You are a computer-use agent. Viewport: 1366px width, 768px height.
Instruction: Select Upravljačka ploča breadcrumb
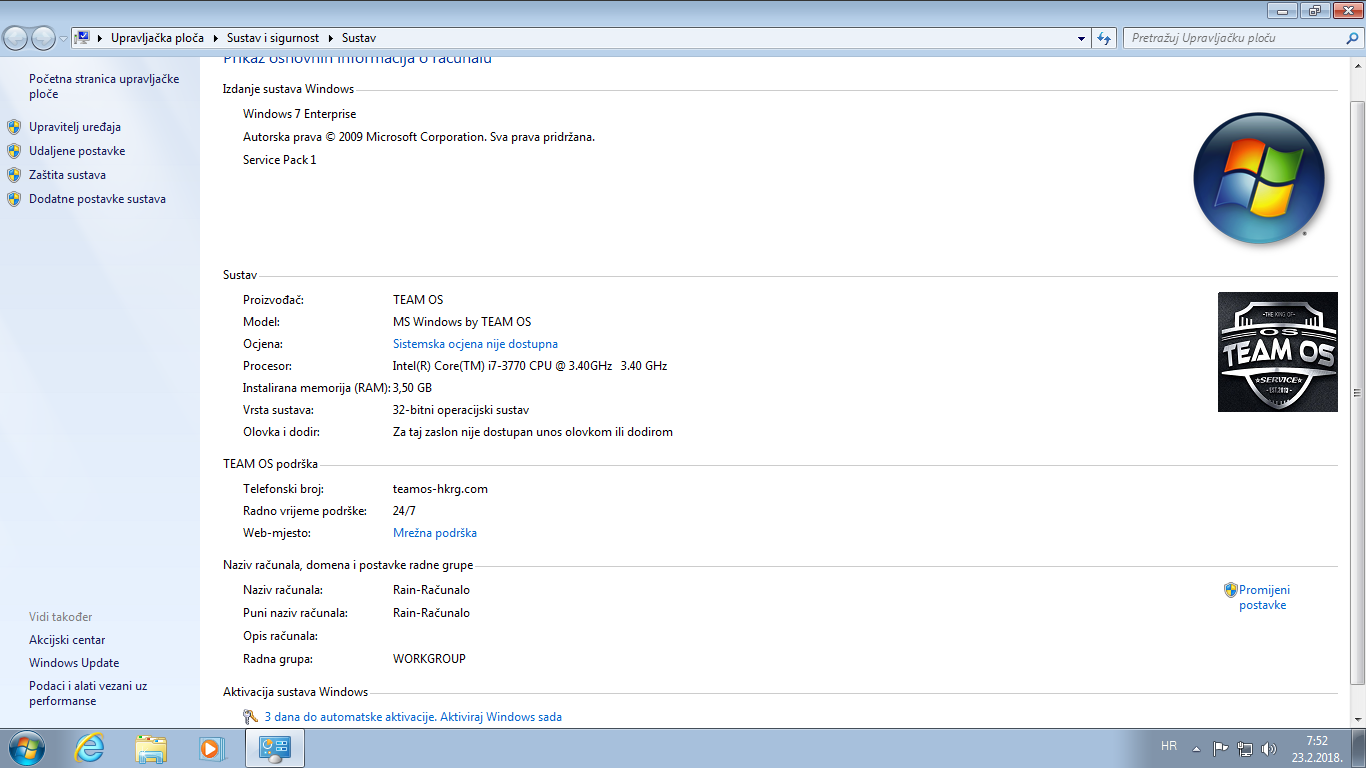[157, 38]
